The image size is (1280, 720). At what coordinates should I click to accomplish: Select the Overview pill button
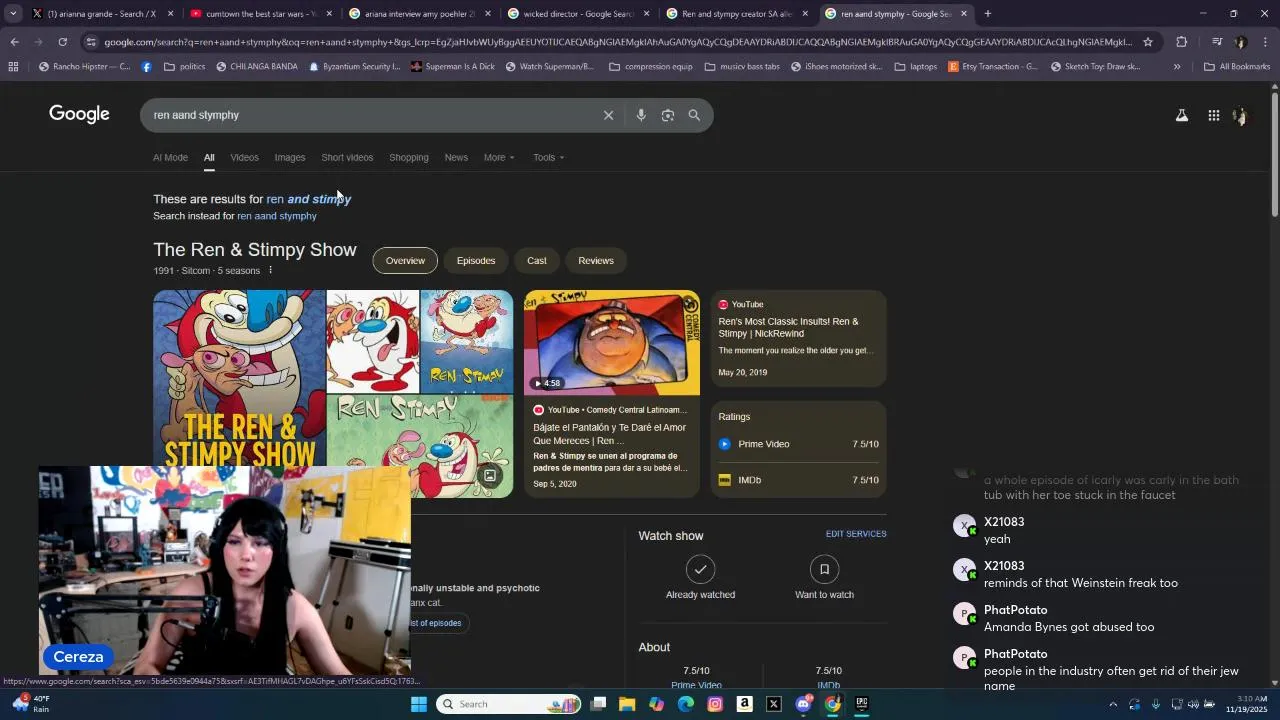405,261
